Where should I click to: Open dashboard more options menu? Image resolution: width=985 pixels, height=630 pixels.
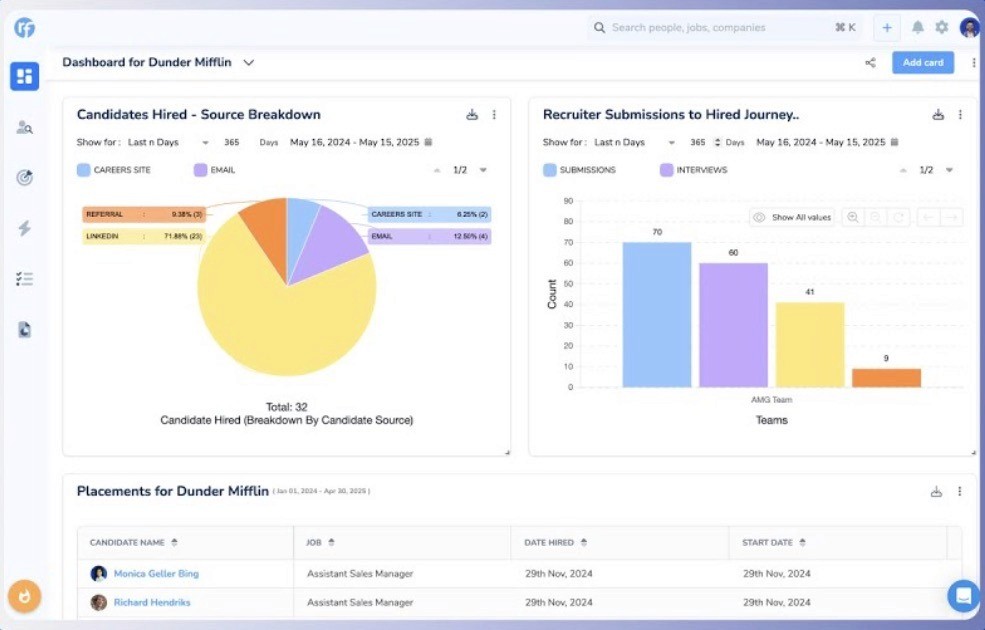tap(974, 63)
